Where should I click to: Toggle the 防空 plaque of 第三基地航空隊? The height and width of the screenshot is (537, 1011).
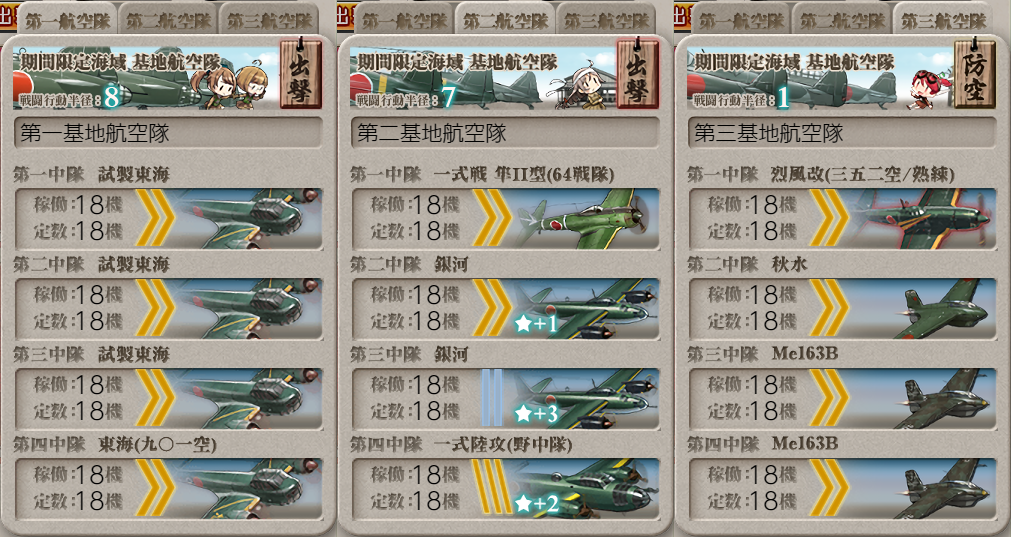pos(974,74)
